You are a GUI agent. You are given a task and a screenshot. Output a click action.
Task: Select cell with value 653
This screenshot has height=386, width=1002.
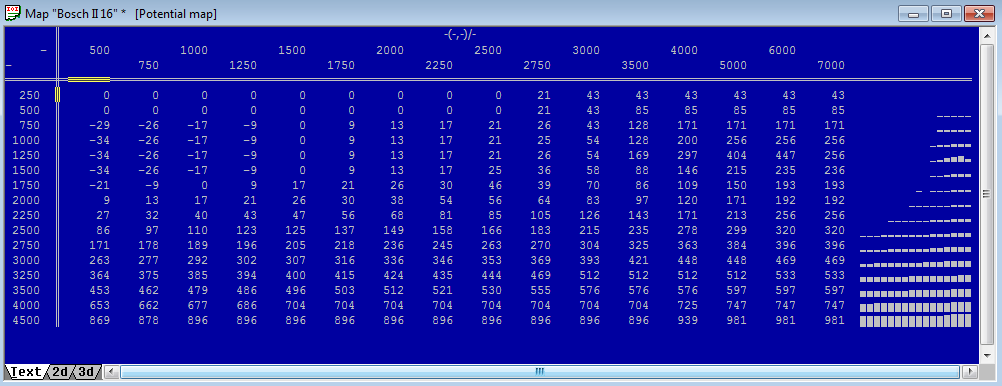click(99, 305)
